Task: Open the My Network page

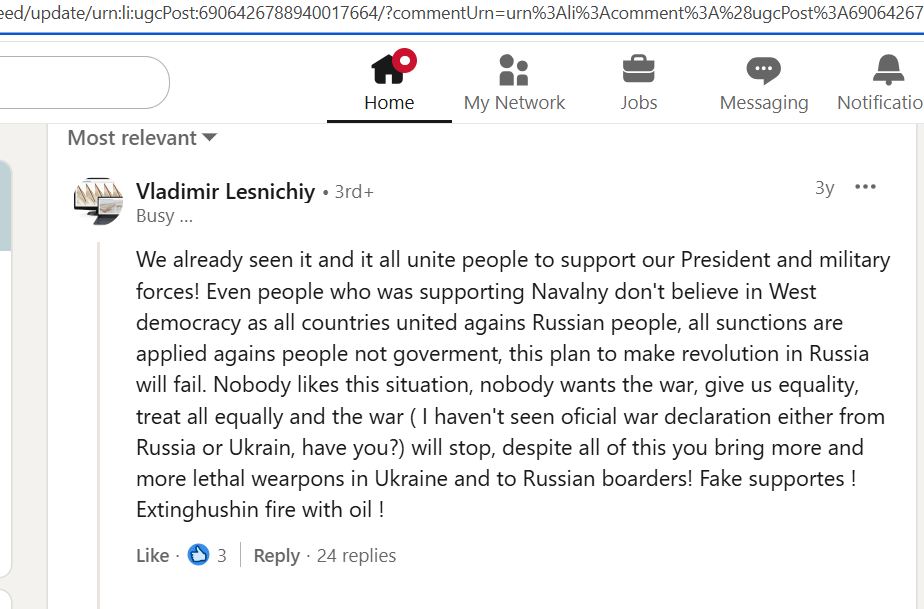Action: point(514,70)
